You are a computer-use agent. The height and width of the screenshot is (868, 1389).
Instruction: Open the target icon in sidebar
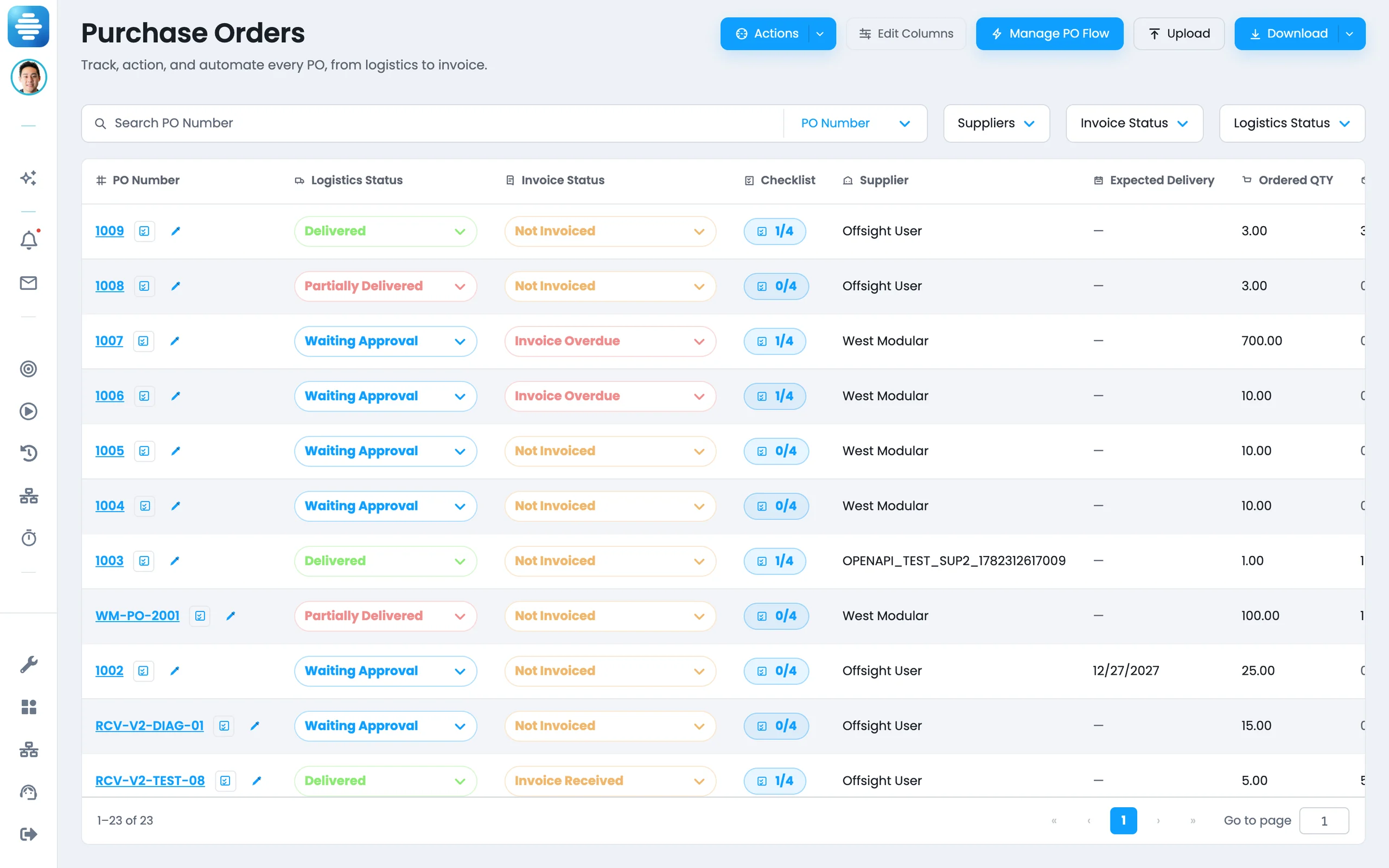28,368
